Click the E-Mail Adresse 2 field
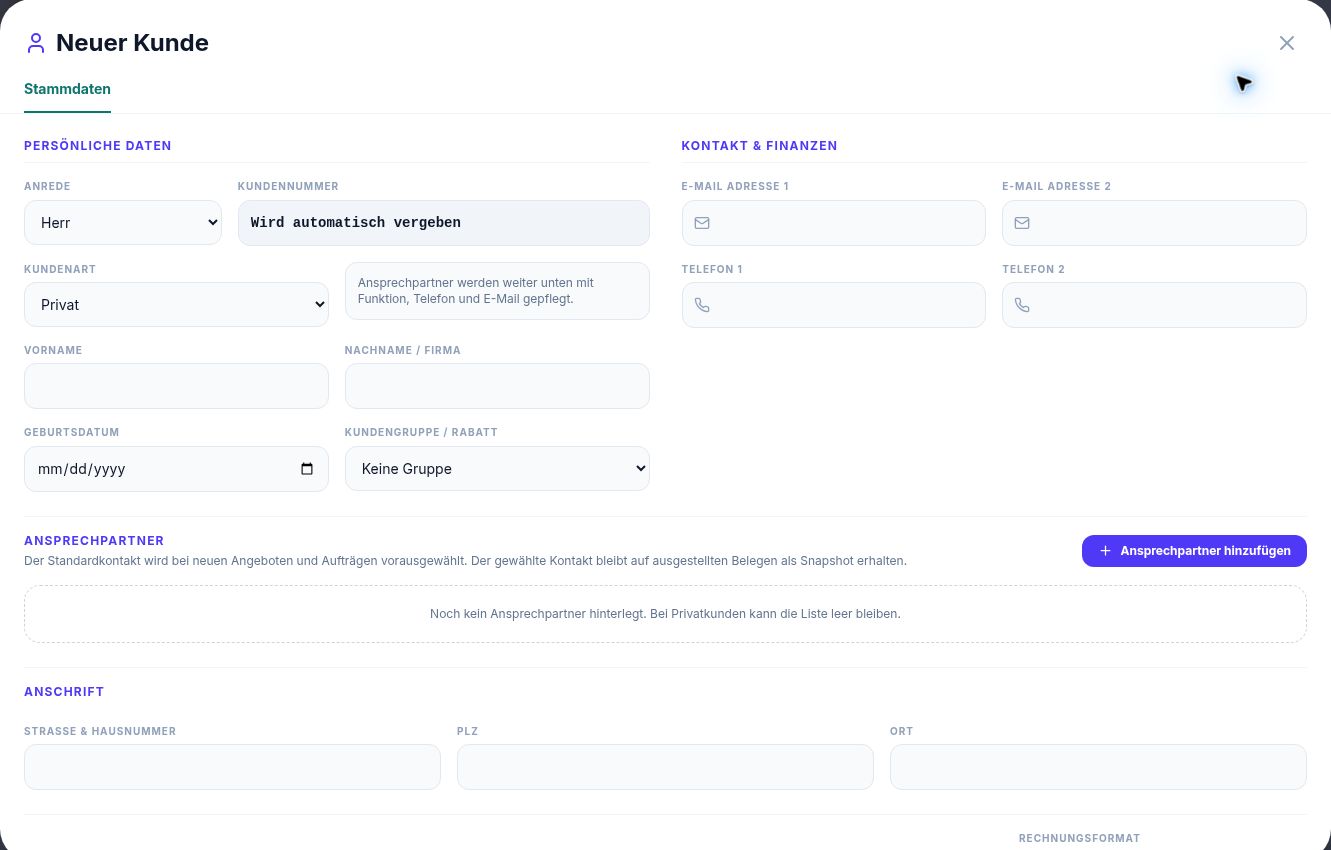Screen dimensions: 1331x850 pyautogui.click(x=1154, y=223)
